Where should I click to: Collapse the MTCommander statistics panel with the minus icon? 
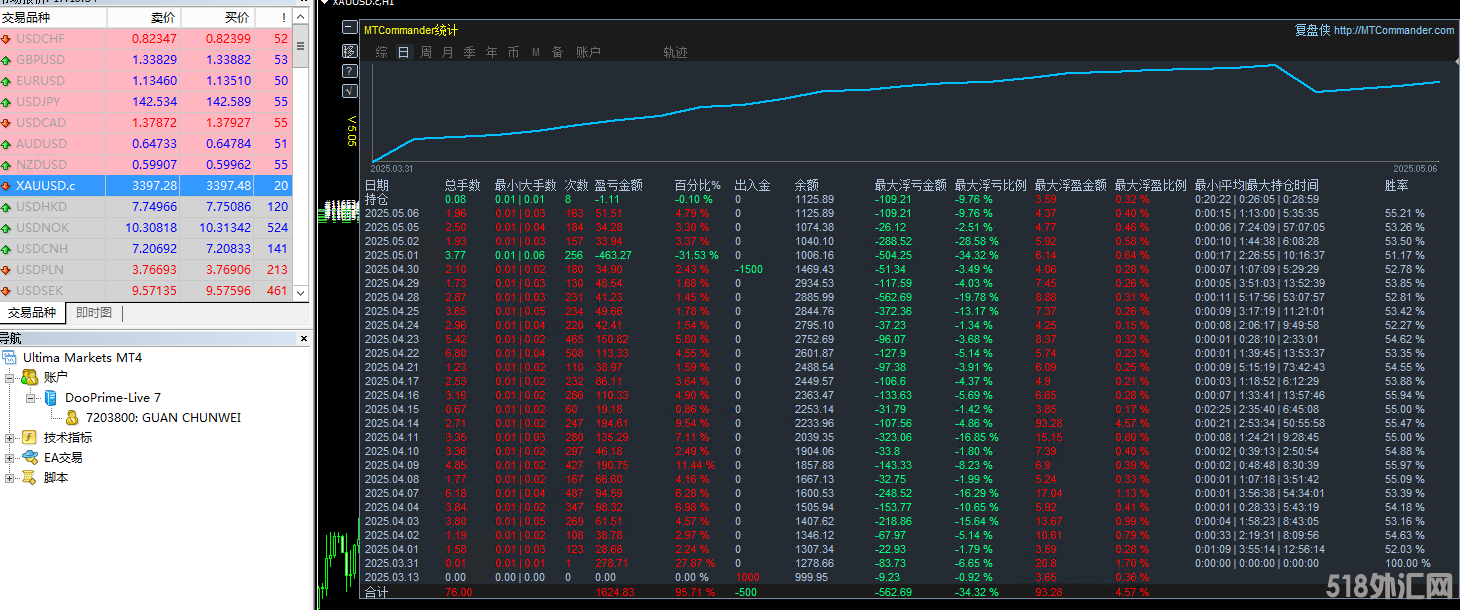349,29
